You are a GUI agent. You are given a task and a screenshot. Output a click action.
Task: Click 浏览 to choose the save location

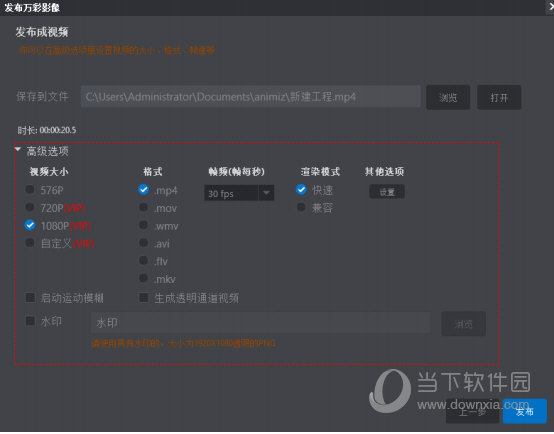pos(448,97)
